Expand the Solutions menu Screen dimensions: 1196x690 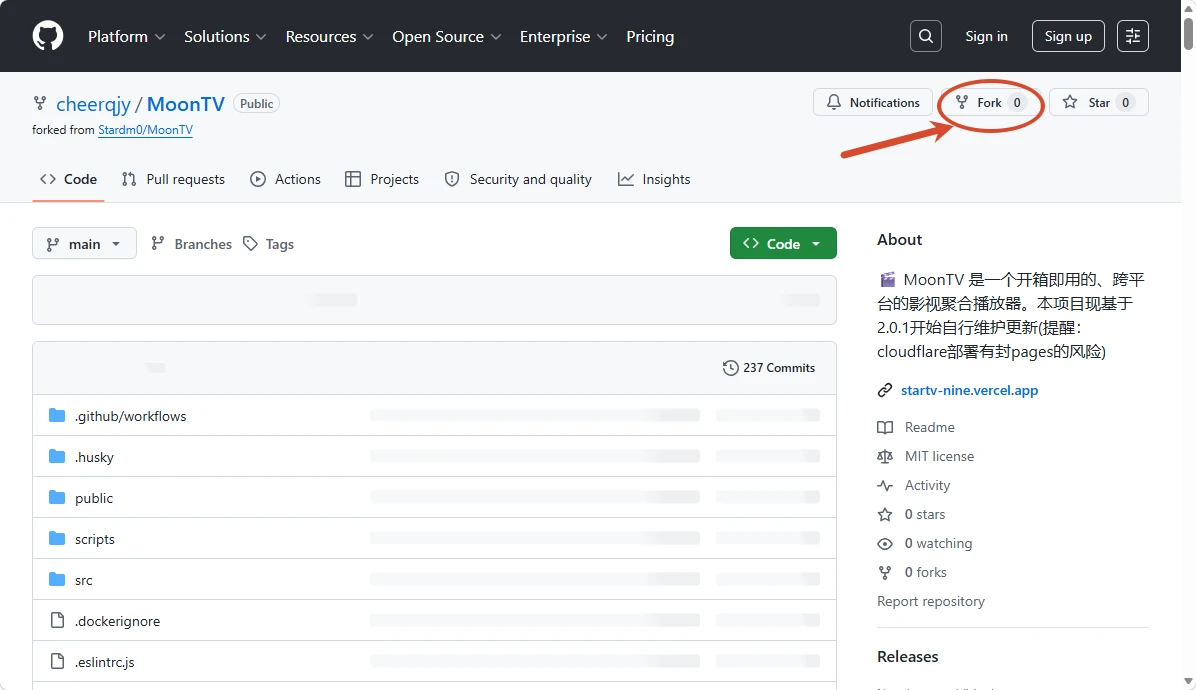click(225, 37)
